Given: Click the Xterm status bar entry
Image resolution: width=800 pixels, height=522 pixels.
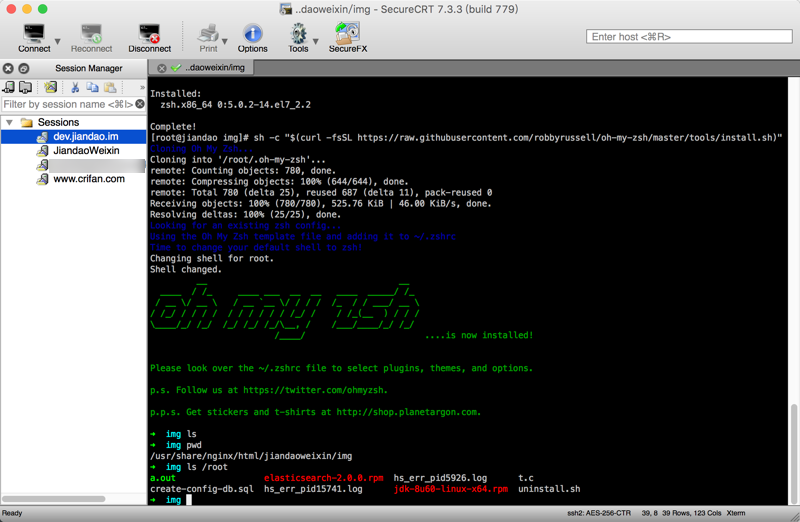Looking at the screenshot, I should click(736, 513).
